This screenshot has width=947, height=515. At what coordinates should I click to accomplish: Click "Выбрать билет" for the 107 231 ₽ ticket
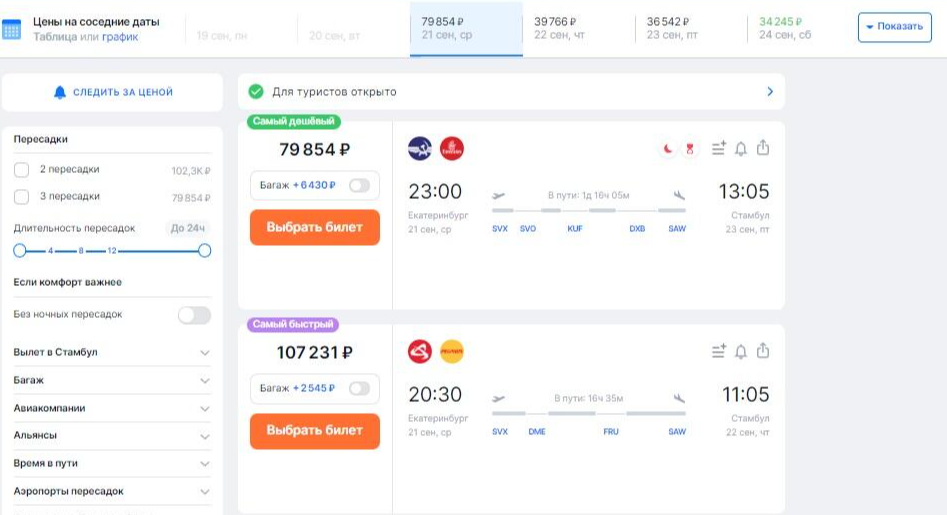tap(314, 430)
